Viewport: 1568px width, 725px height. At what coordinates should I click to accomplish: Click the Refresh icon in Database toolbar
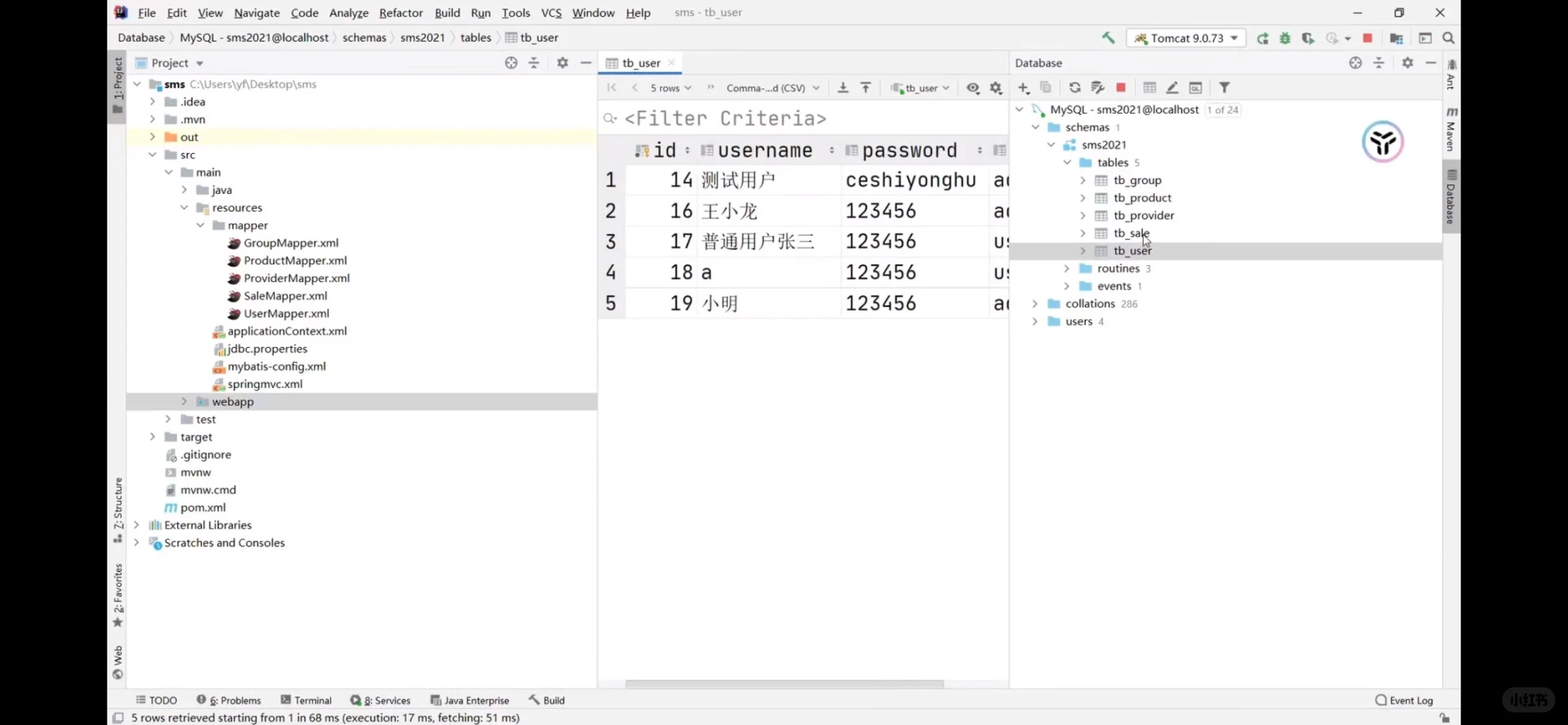click(1075, 88)
